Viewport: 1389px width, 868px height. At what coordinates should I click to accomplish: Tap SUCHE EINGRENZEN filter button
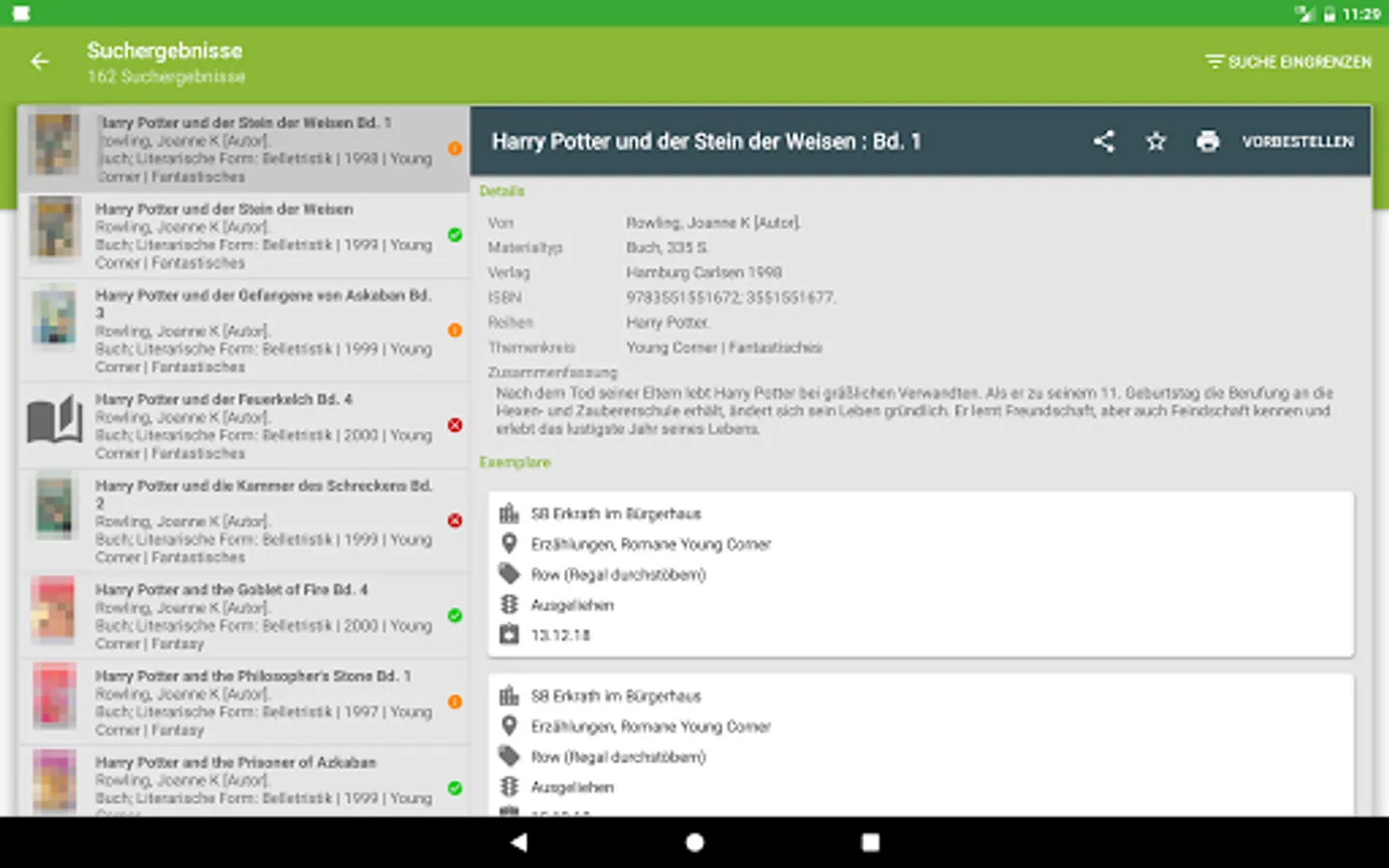[x=1288, y=62]
